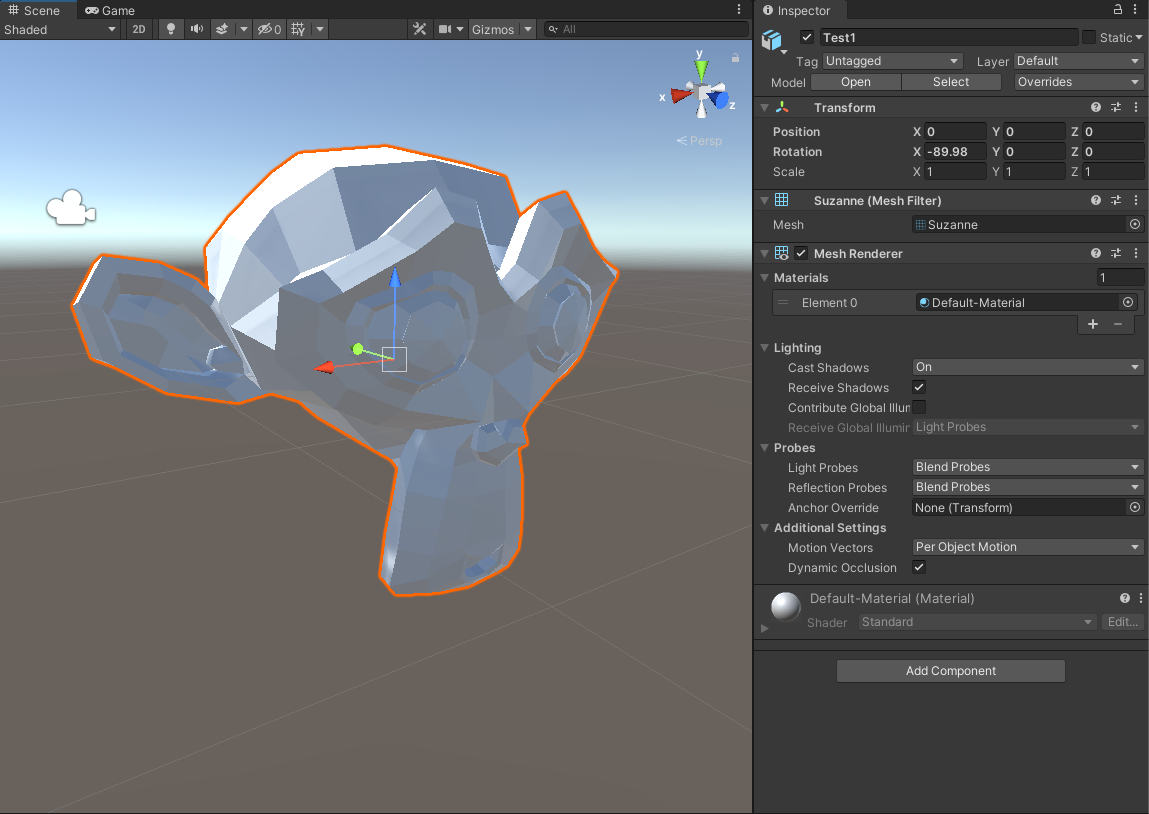Collapse the Transform component foldout

point(765,107)
